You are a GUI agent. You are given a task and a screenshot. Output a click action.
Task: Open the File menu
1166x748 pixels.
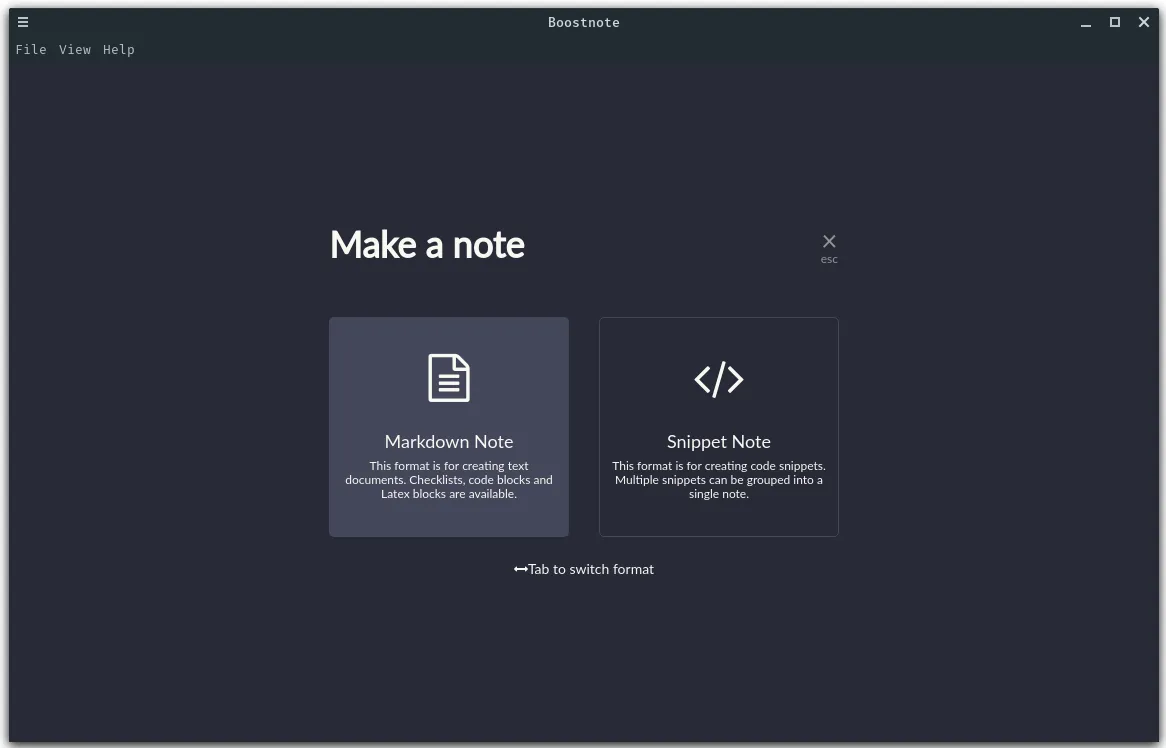coord(31,50)
